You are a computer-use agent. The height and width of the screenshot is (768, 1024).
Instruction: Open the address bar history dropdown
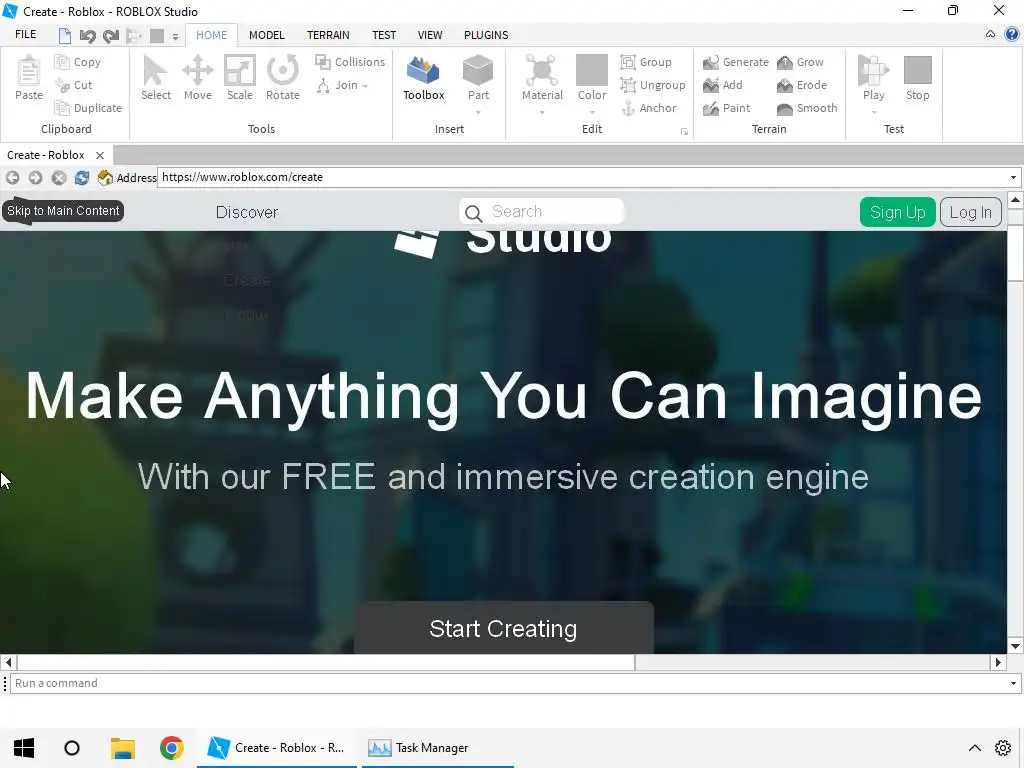(x=1013, y=178)
